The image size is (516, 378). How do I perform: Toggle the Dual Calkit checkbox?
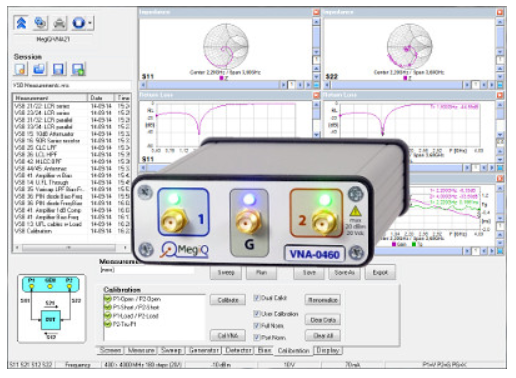(256, 298)
